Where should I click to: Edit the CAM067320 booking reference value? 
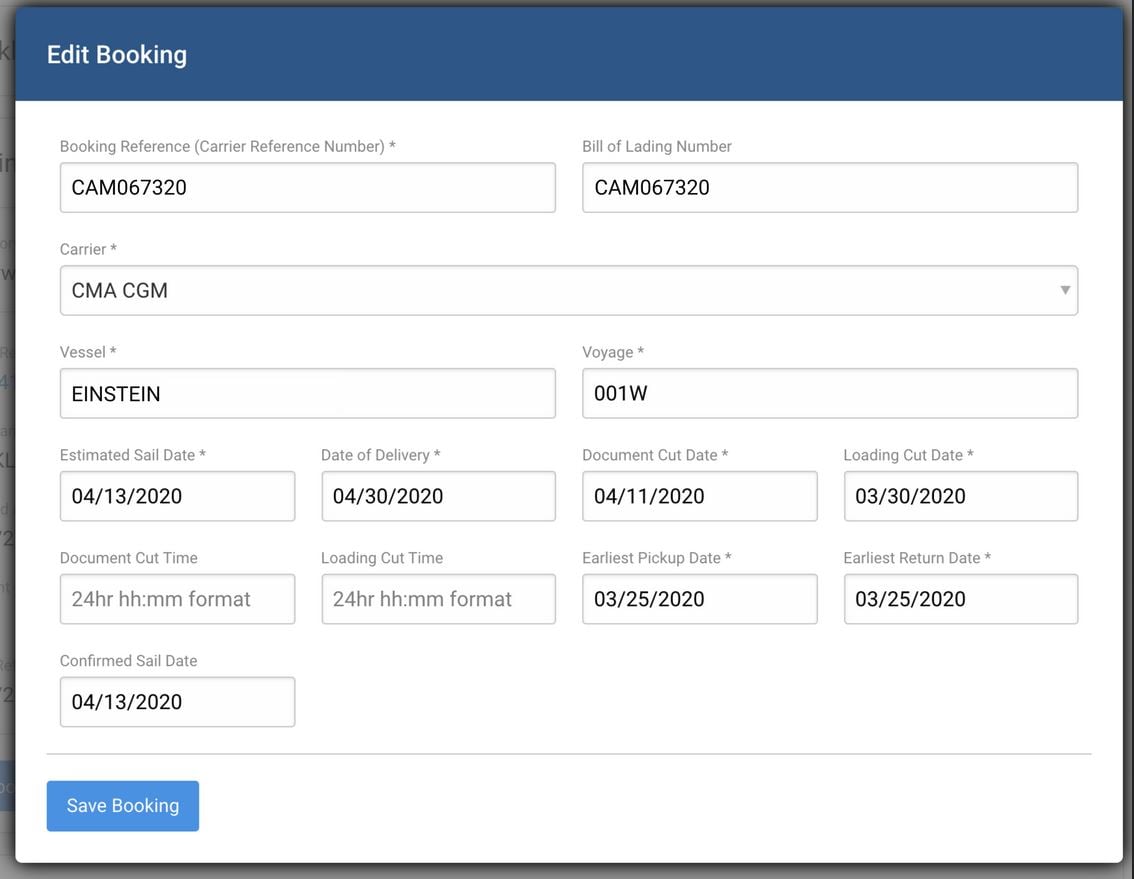[x=307, y=187]
